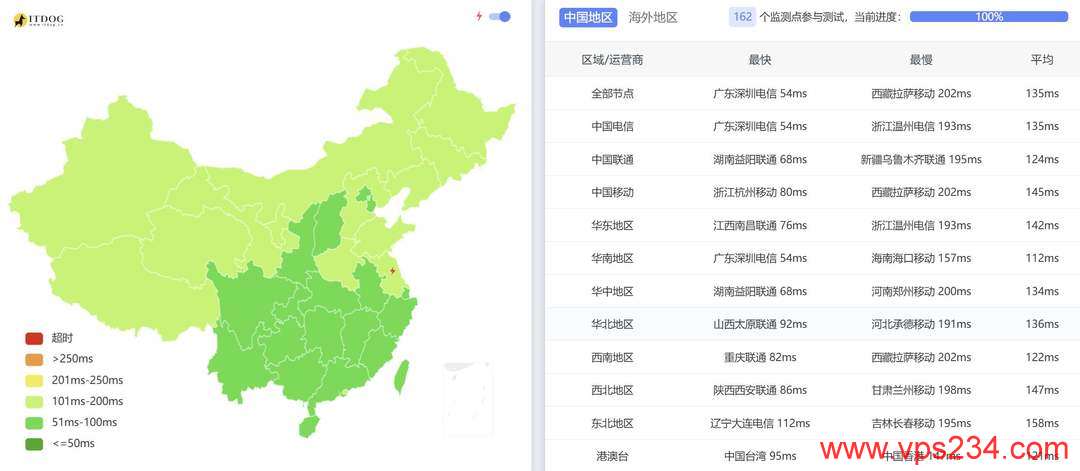Sort by the 最快 column header
Image resolution: width=1080 pixels, height=471 pixels.
[759, 60]
